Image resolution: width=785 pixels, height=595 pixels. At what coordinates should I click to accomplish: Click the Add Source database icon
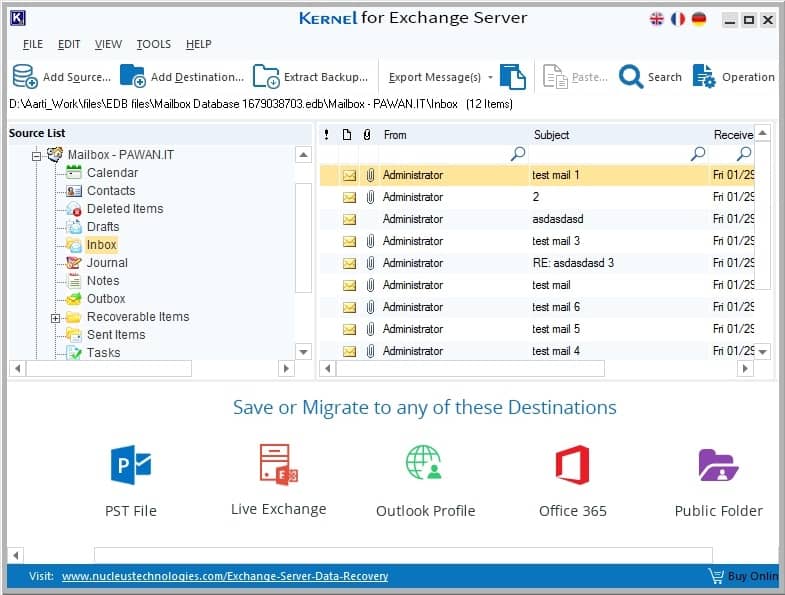point(25,76)
